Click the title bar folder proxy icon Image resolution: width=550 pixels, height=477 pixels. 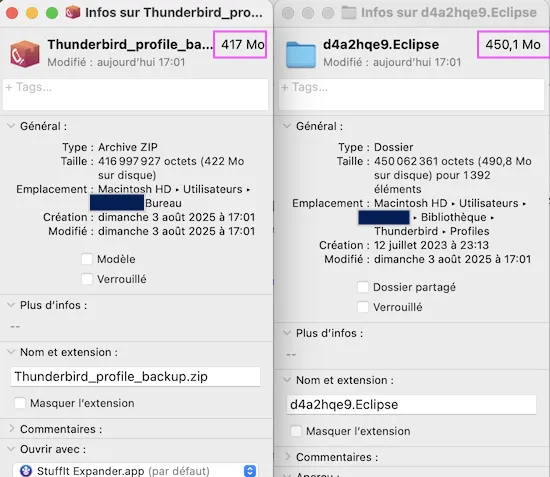tap(349, 13)
